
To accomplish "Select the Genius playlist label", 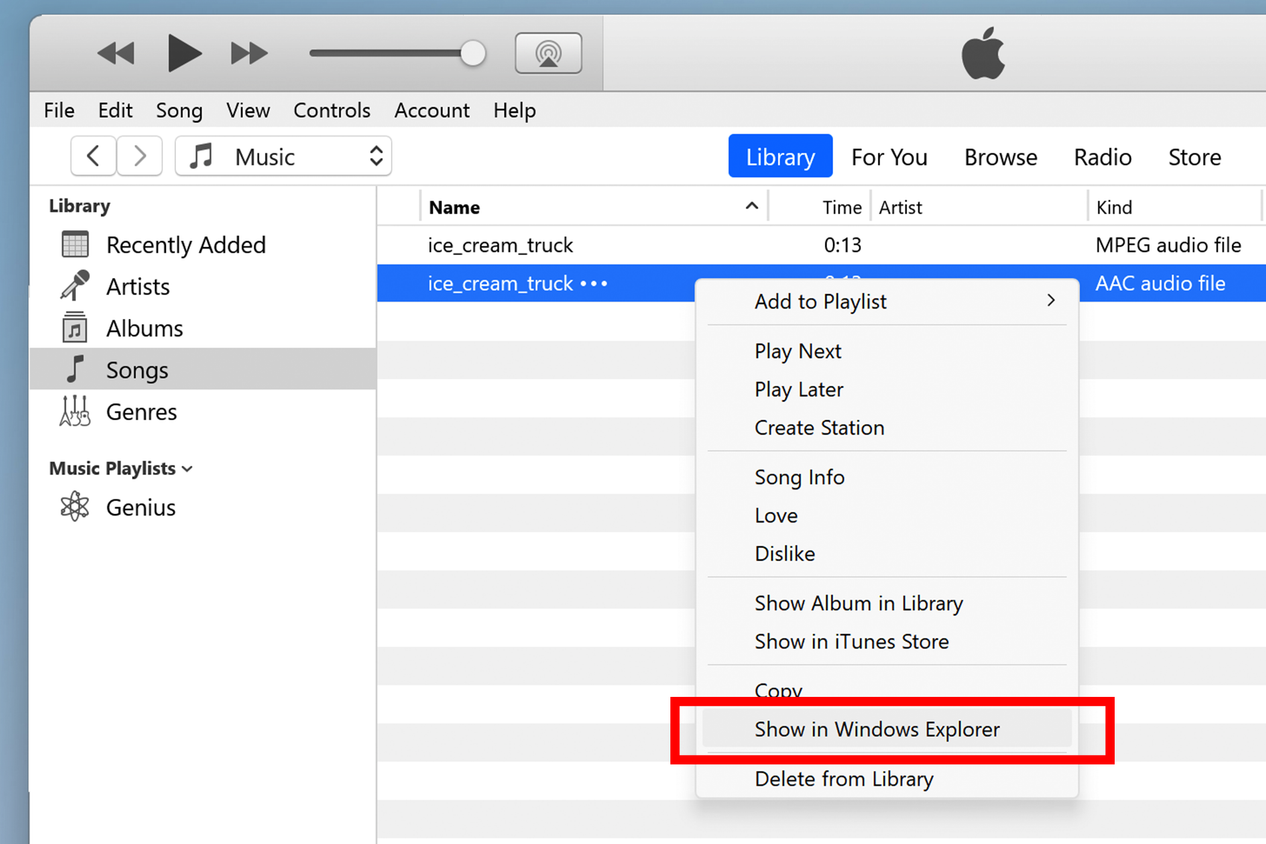I will [141, 508].
